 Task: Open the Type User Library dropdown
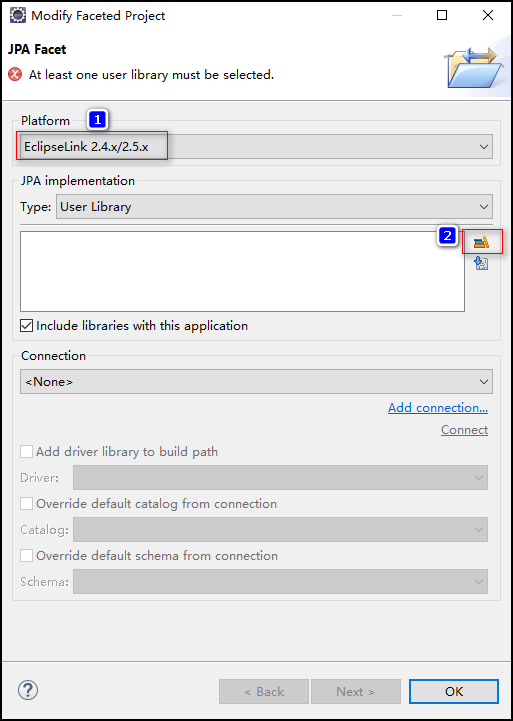click(x=274, y=206)
